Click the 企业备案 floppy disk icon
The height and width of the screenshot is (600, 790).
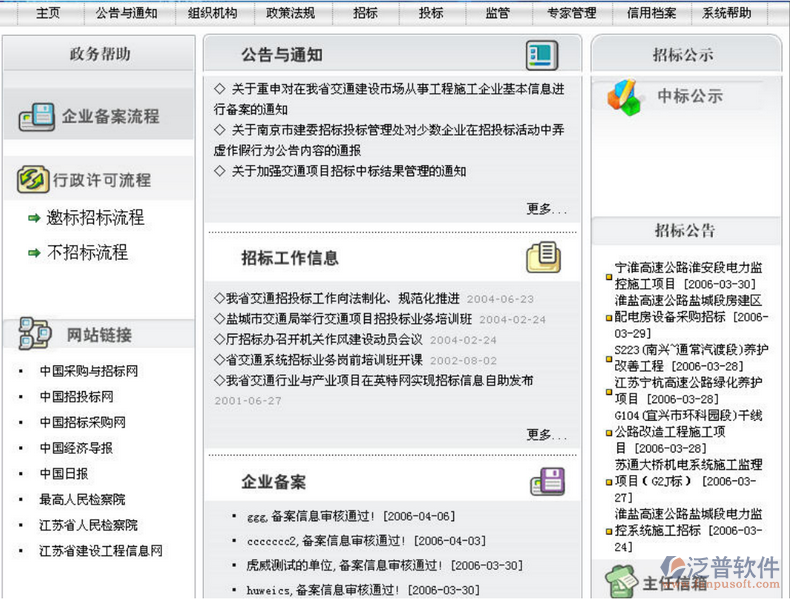coord(547,482)
